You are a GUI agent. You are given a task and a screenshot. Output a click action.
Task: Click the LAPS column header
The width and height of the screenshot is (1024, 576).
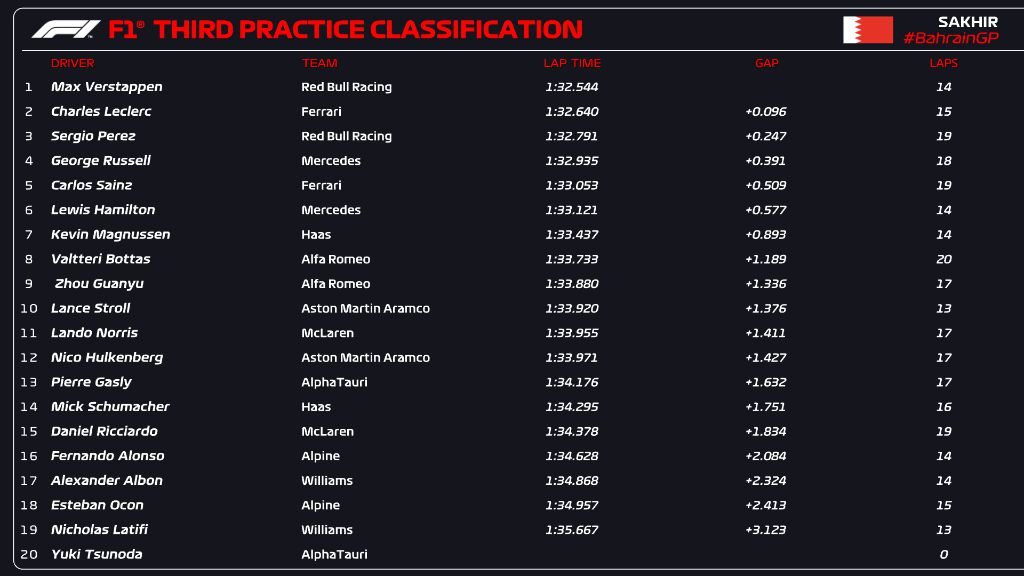943,63
